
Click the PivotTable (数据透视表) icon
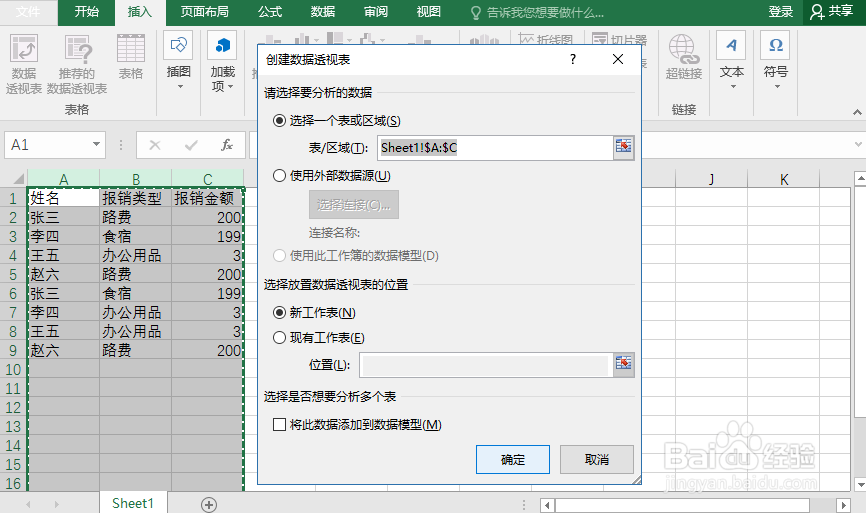(24, 64)
